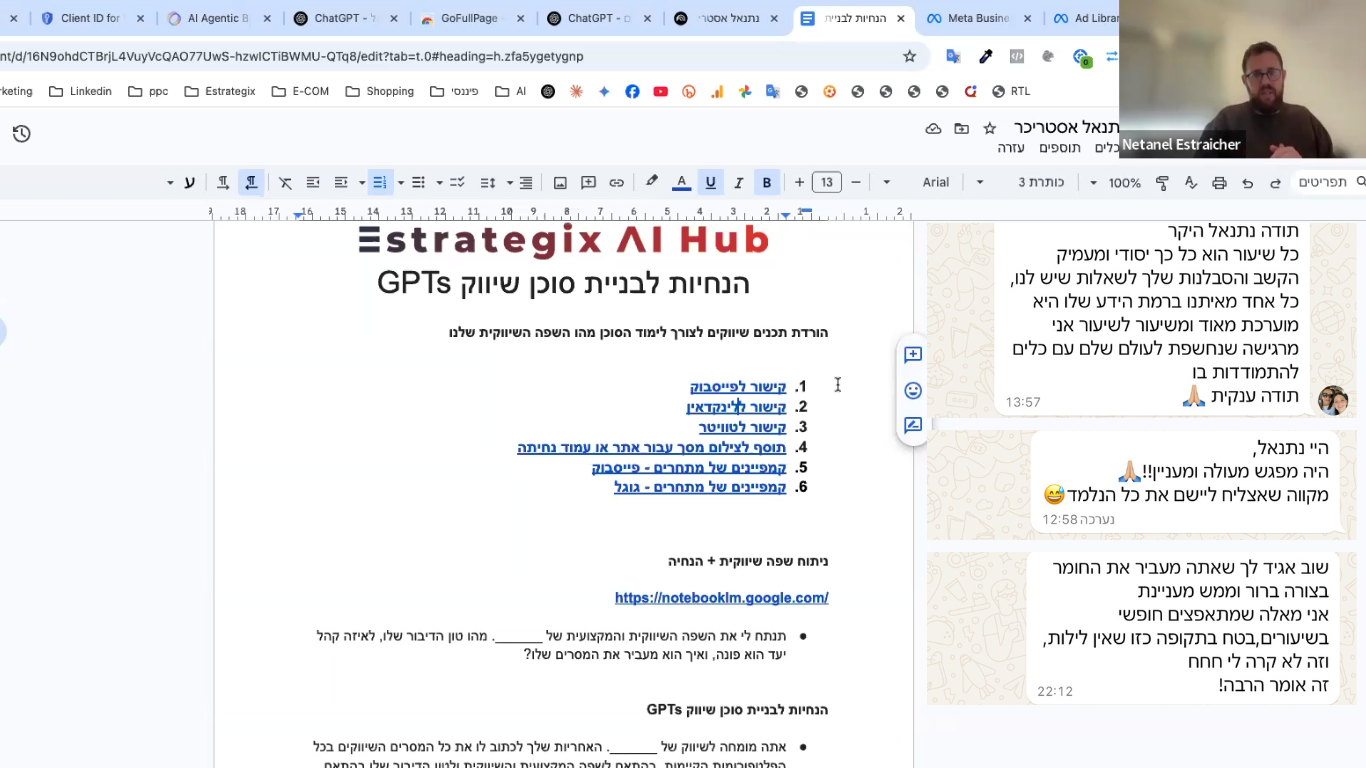Screen dimensions: 1366x768
Task: Click the Google Translate extension icon
Action: click(x=953, y=56)
